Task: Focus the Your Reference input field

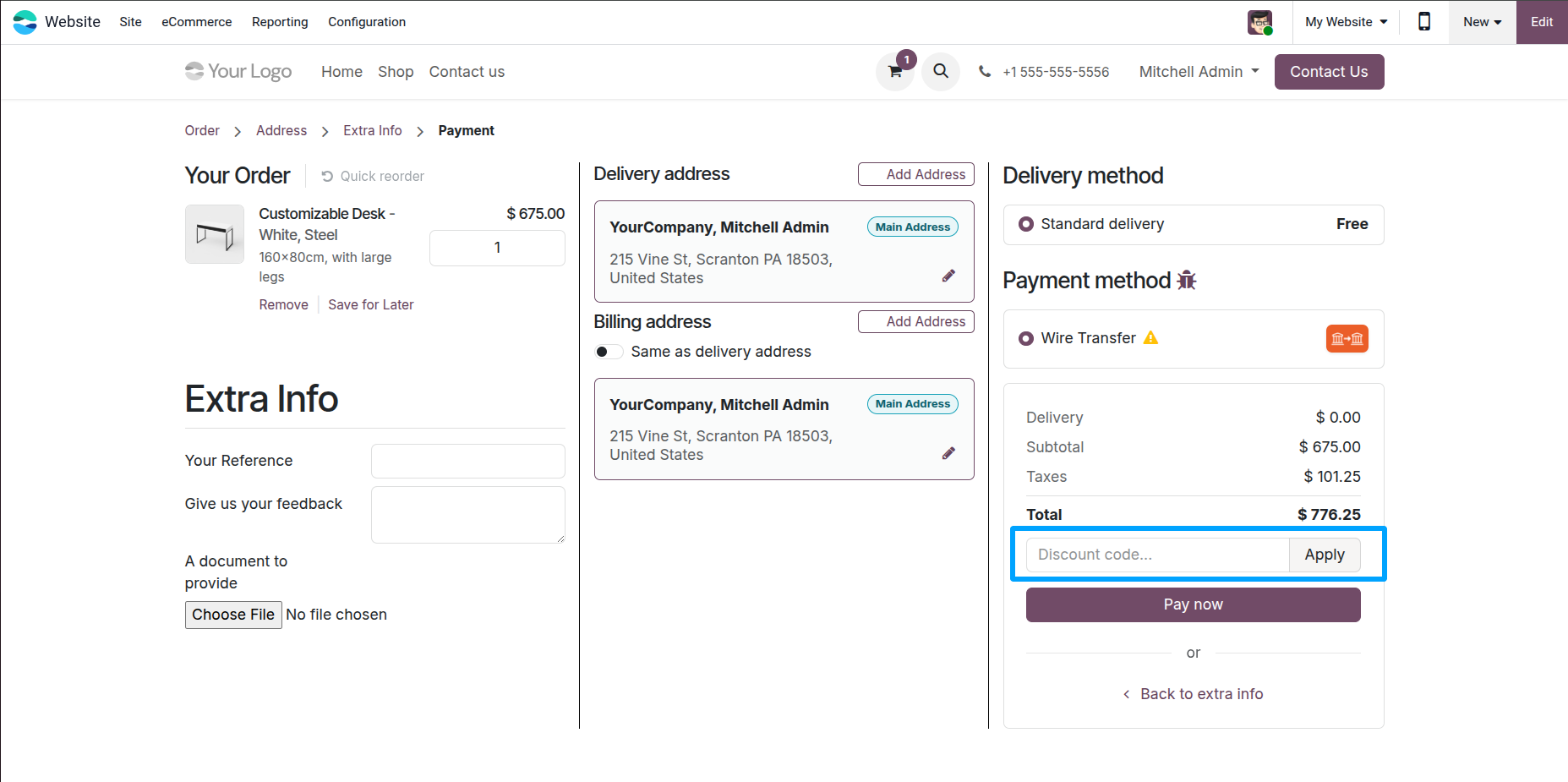Action: (468, 461)
